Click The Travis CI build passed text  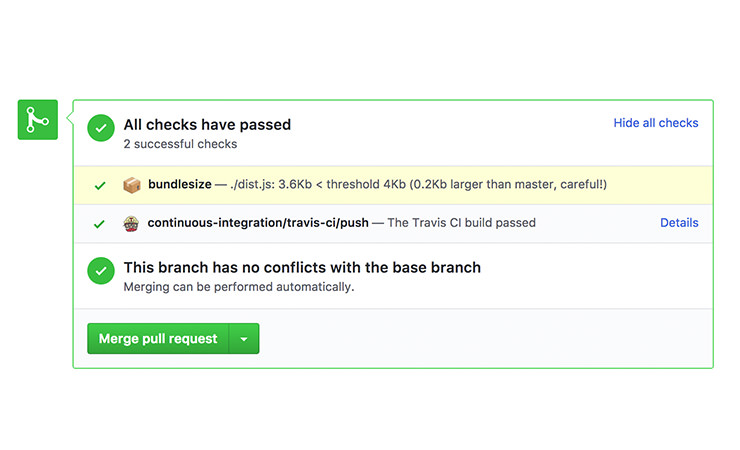coord(461,223)
